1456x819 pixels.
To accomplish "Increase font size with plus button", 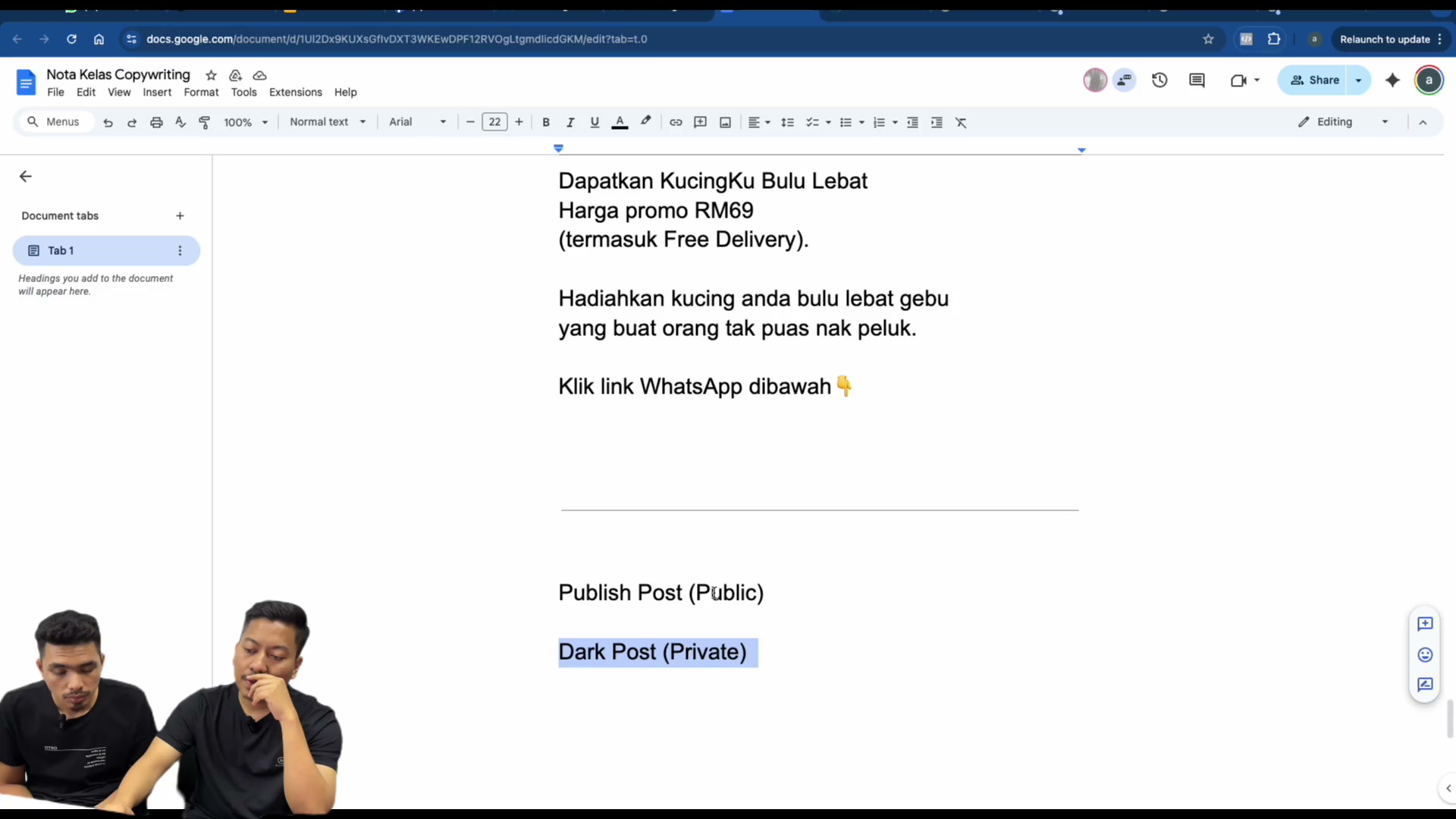I will tap(519, 122).
